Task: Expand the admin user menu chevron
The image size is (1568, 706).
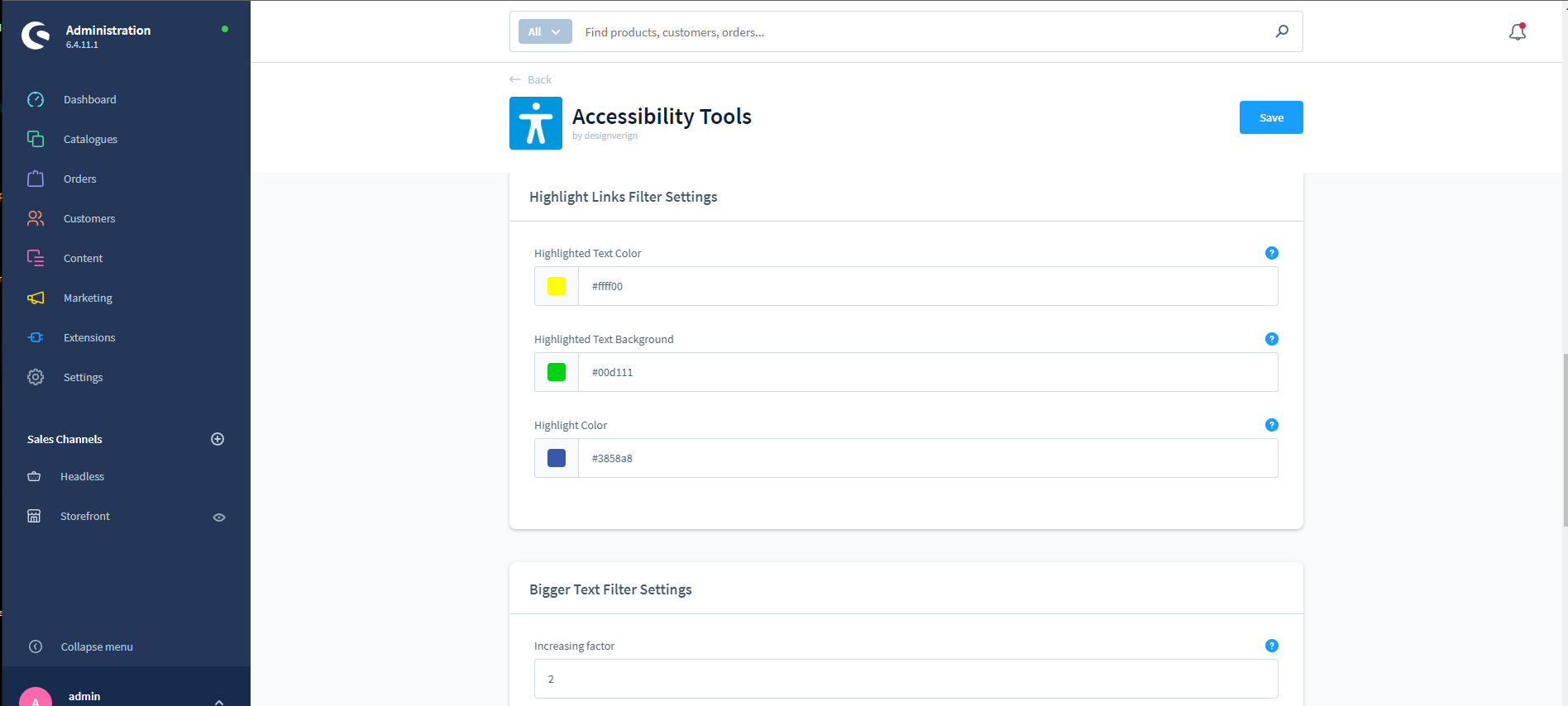Action: (x=219, y=702)
